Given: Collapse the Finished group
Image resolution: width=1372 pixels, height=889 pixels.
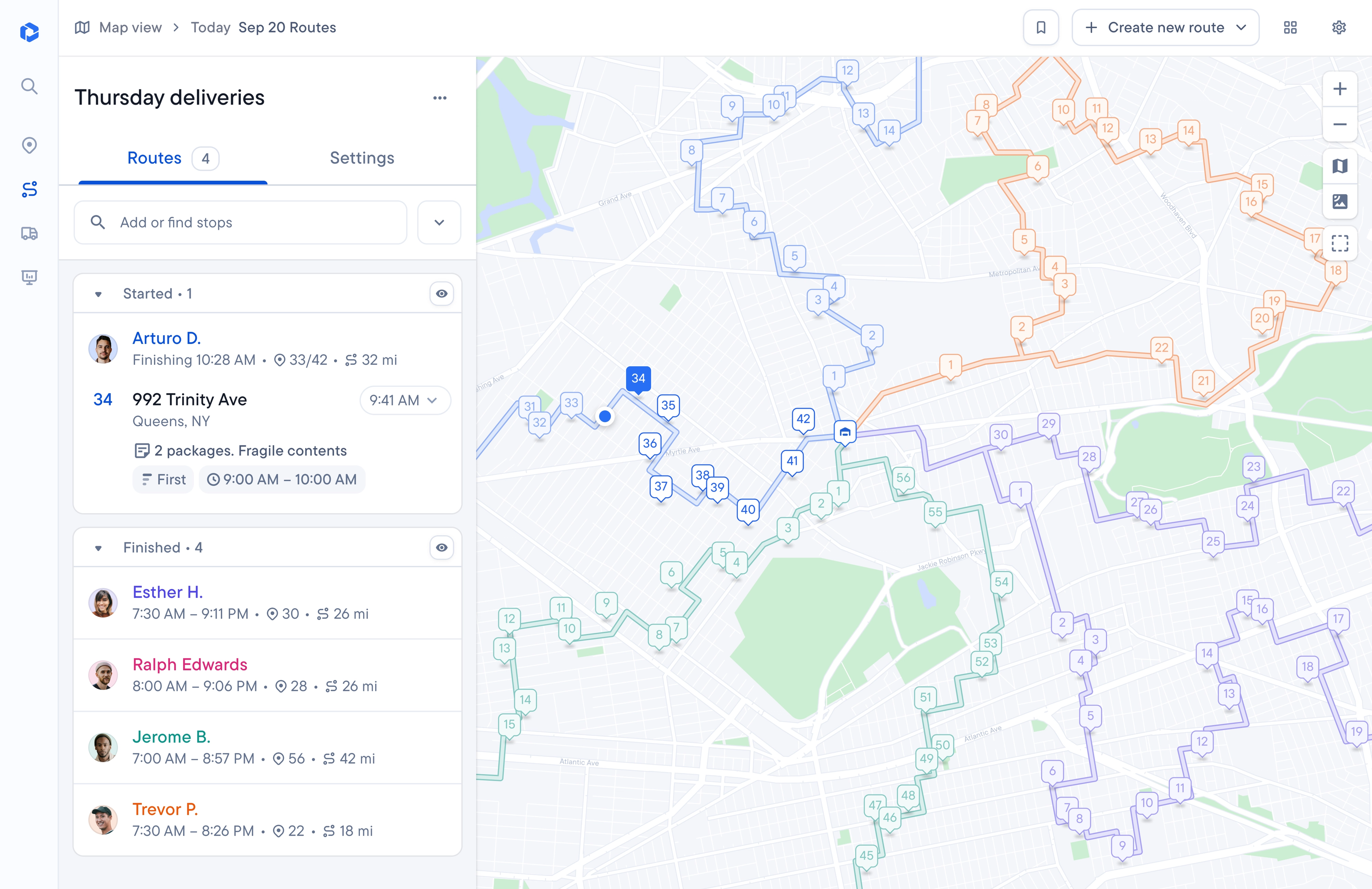Looking at the screenshot, I should pos(99,548).
